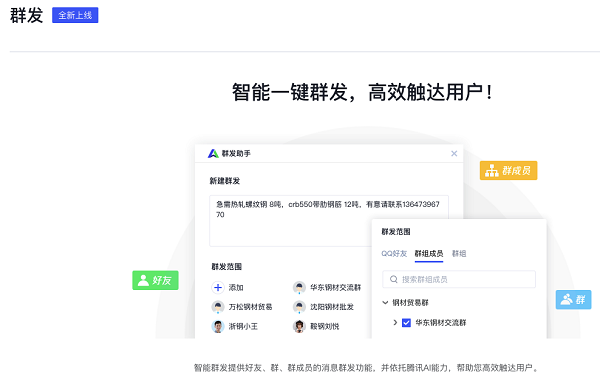The image size is (600, 381).
Task: Click the 搜索群组成员 search field
Action: click(x=459, y=279)
